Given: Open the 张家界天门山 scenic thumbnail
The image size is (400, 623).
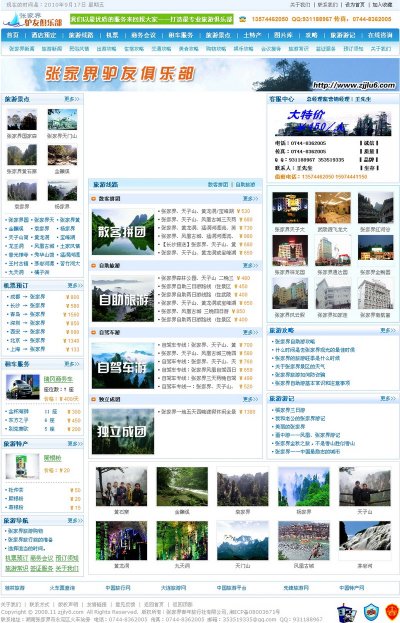Looking at the screenshot, I should pos(62,119).
